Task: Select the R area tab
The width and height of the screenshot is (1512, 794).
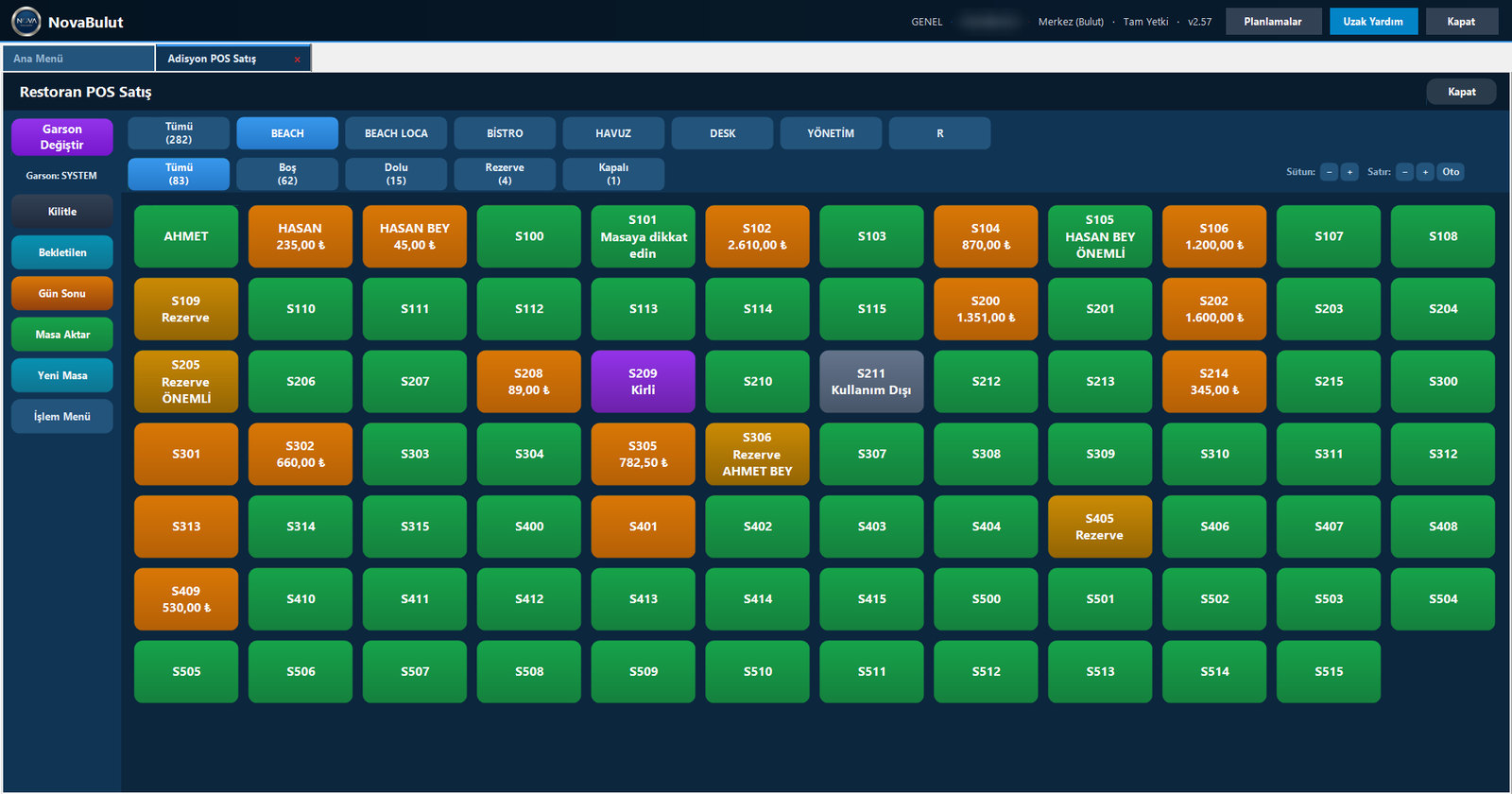Action: pyautogui.click(x=939, y=133)
